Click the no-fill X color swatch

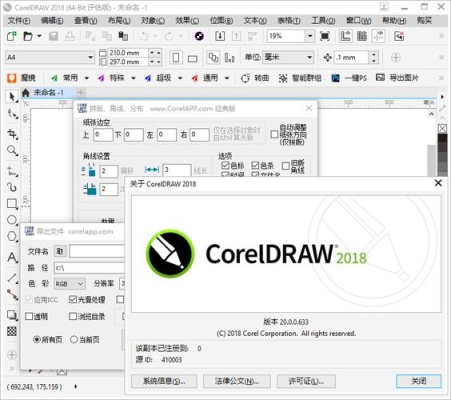tap(442, 129)
